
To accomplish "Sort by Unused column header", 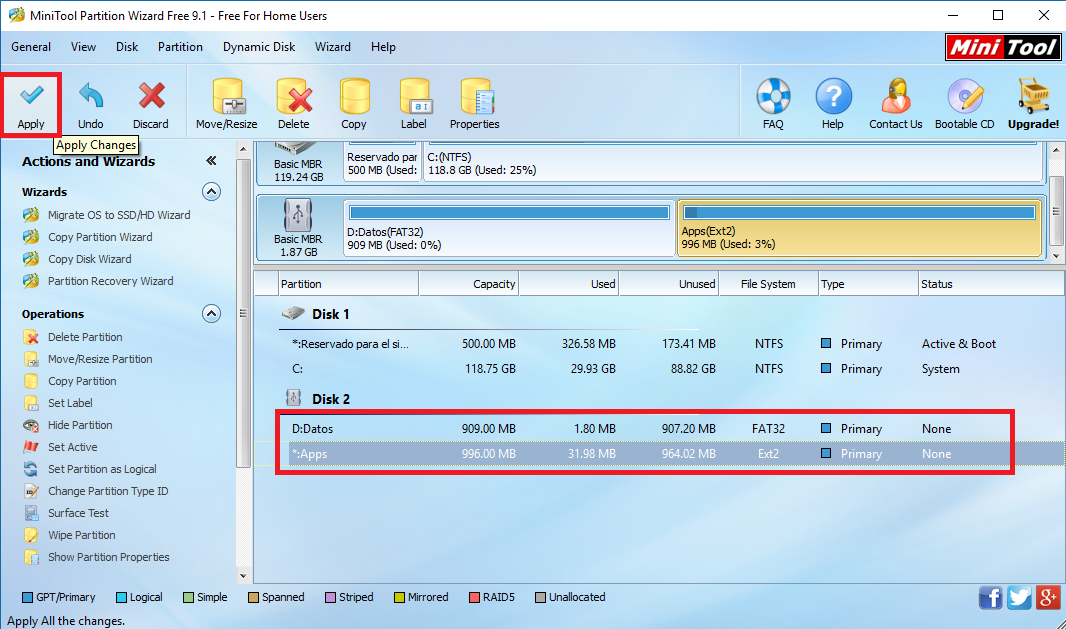I will coord(668,284).
